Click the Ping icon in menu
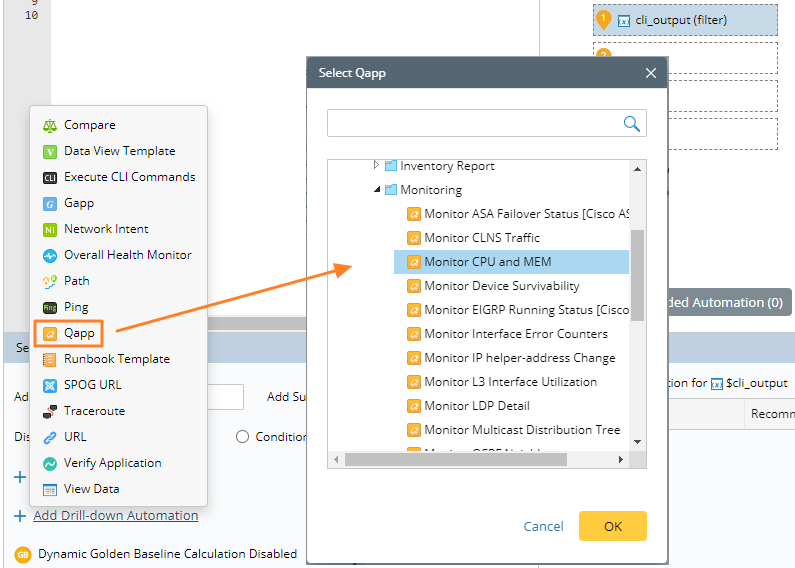 coord(50,307)
